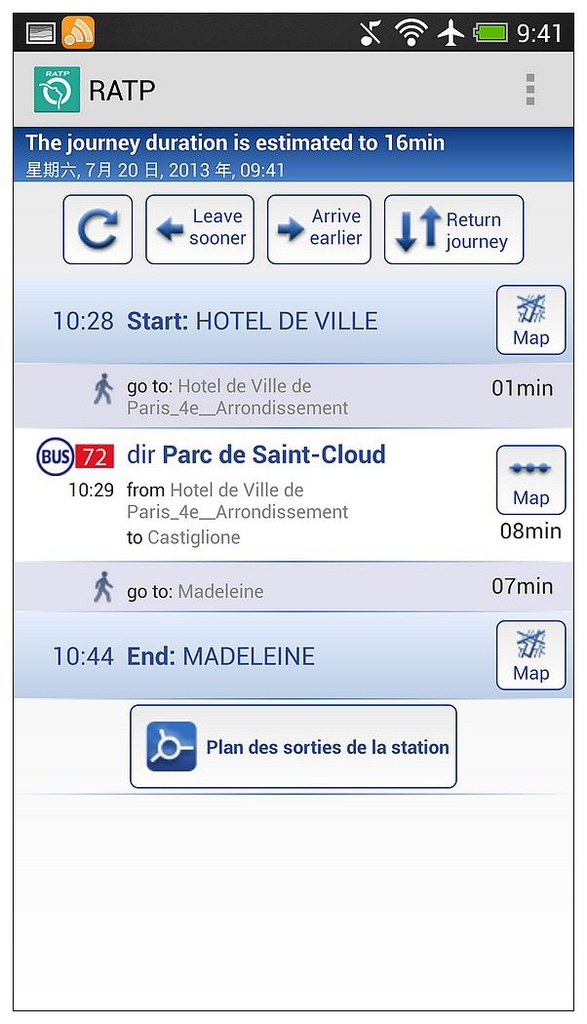
Task: Tap the BUS line badge icon
Action: [55, 456]
